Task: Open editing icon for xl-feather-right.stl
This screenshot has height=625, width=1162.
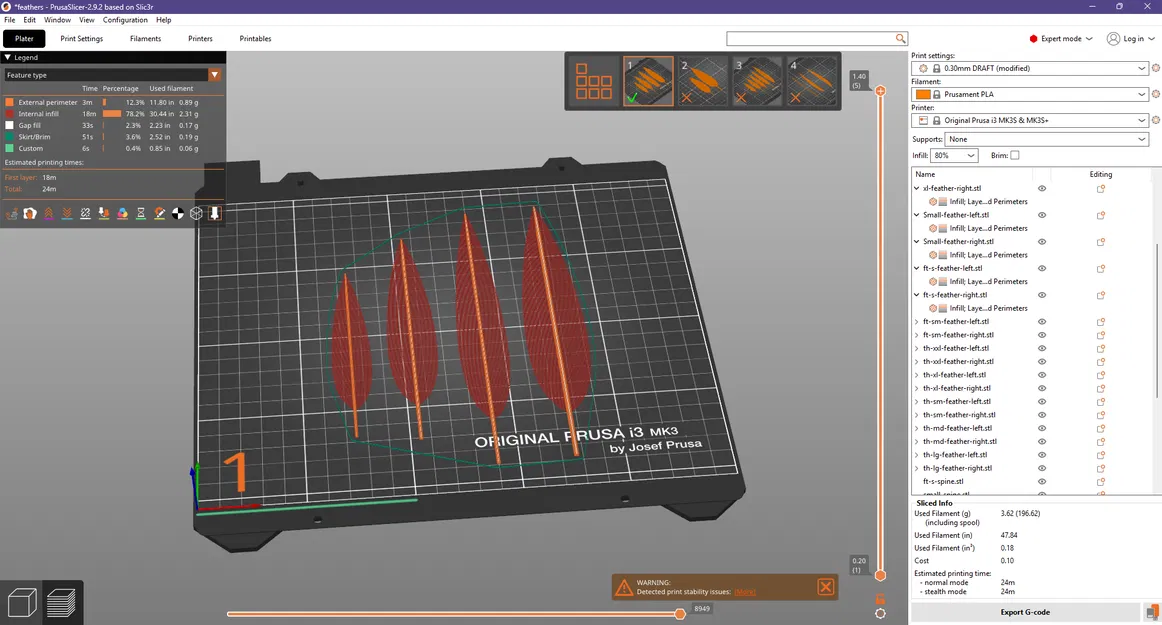Action: (x=1100, y=188)
